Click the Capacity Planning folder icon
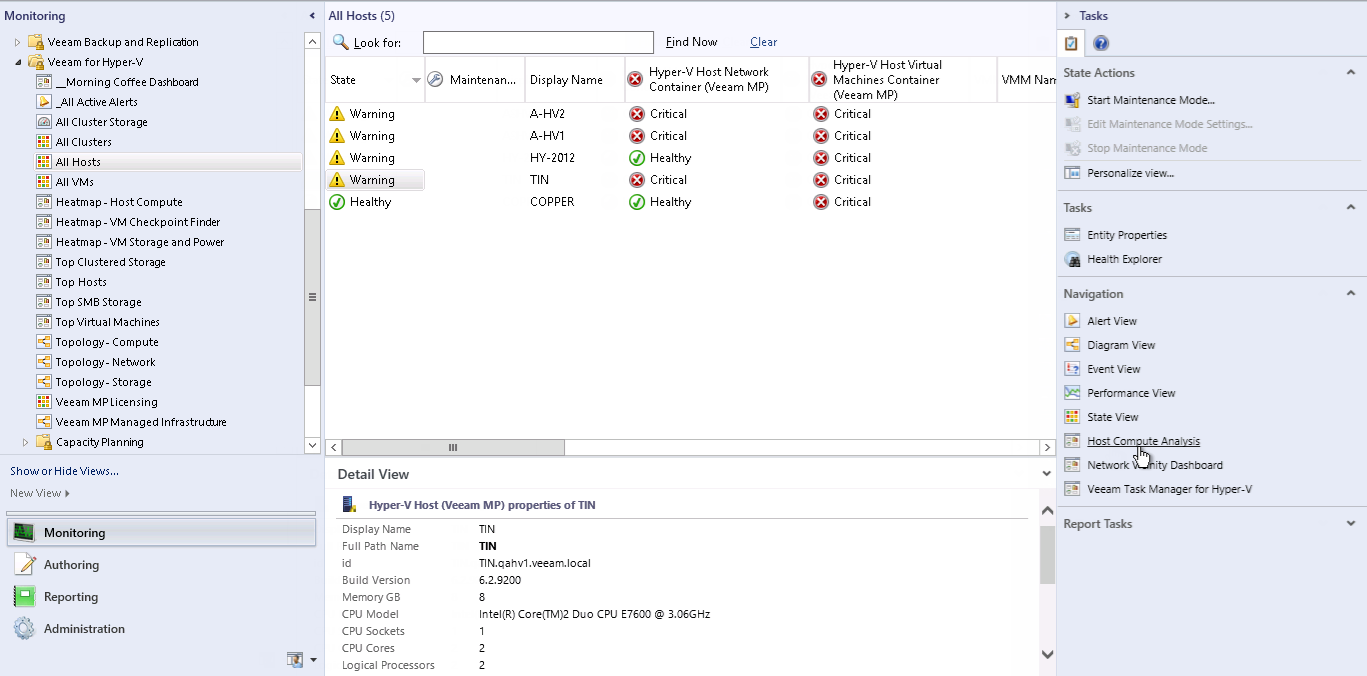Image resolution: width=1367 pixels, height=676 pixels. click(44, 442)
